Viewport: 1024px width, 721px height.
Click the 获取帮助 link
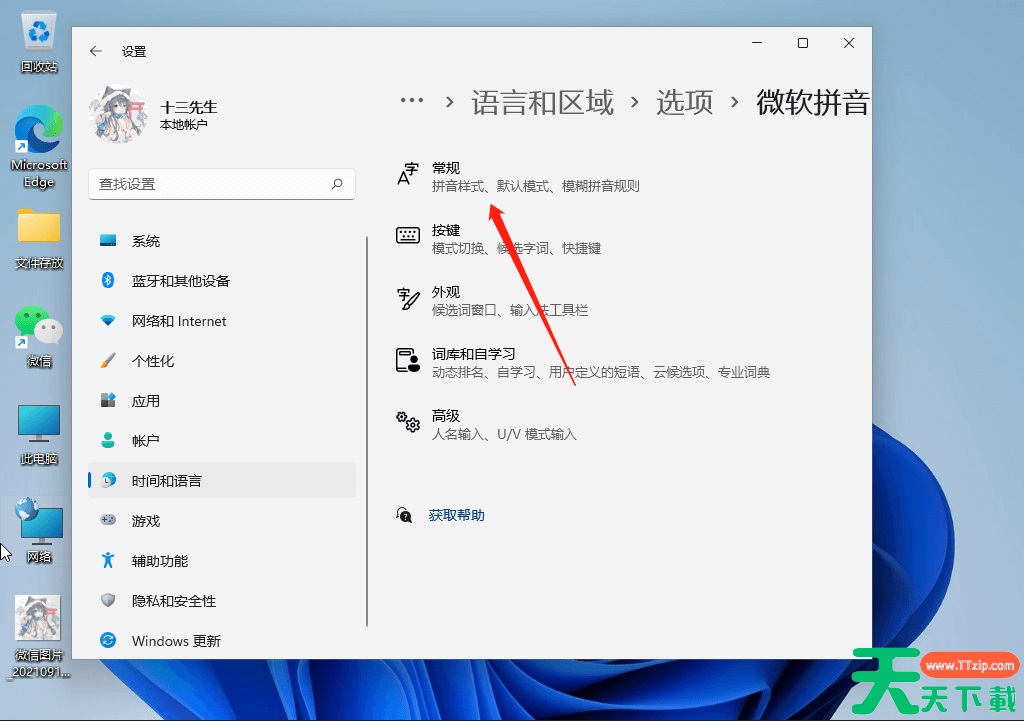click(x=456, y=515)
